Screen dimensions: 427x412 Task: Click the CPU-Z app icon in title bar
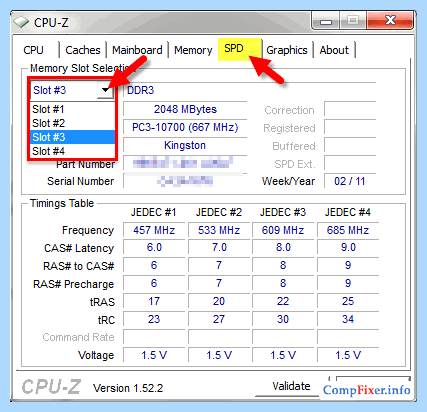pos(21,22)
